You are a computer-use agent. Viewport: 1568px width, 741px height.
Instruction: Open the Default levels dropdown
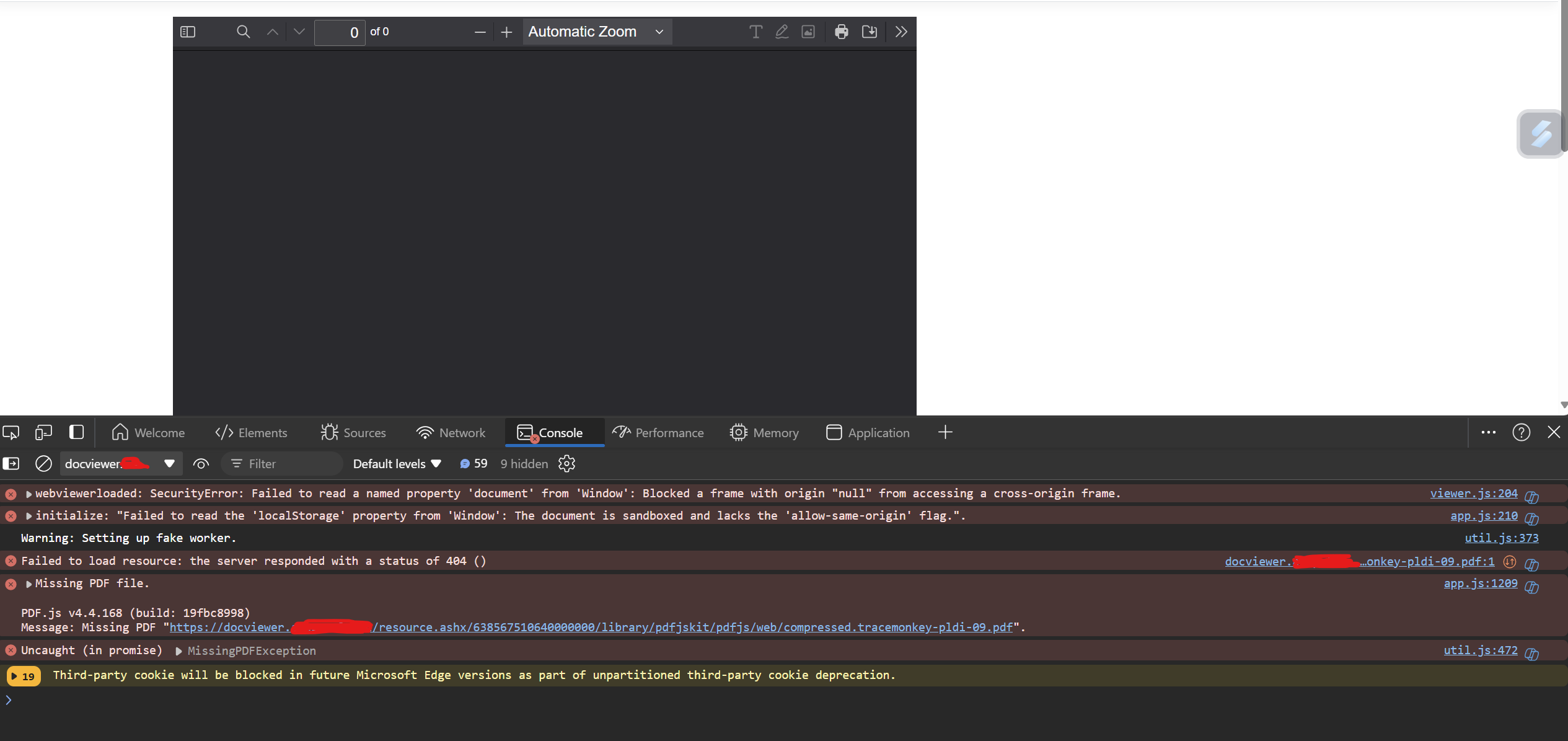397,464
